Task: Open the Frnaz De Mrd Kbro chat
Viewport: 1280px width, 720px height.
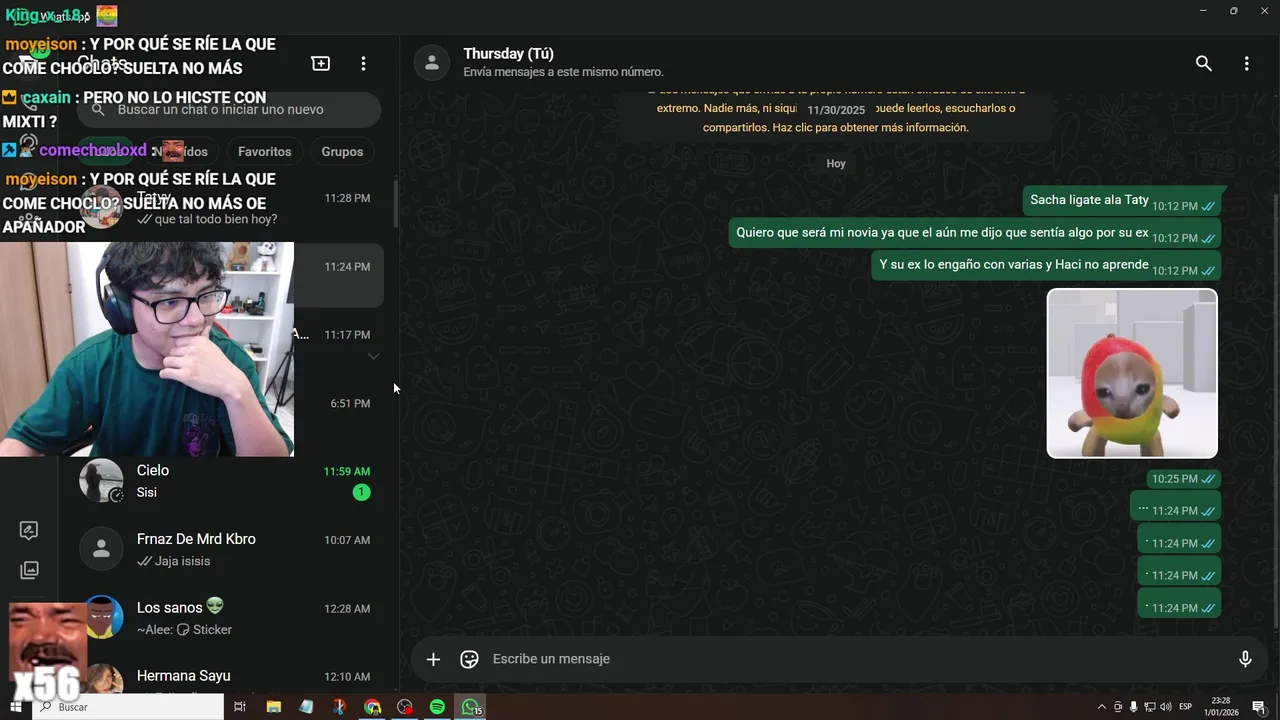Action: [230, 549]
